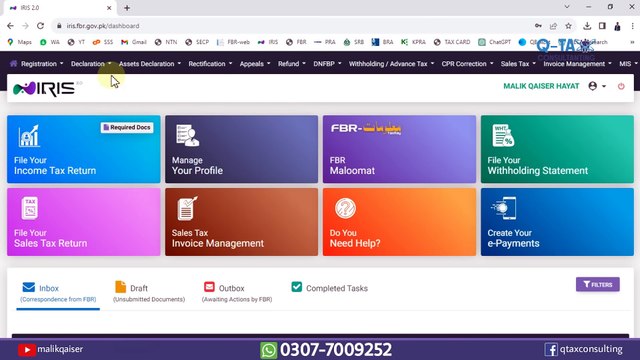This screenshot has height=360, width=640.
Task: Open the SRB bookmark
Action: [x=353, y=42]
